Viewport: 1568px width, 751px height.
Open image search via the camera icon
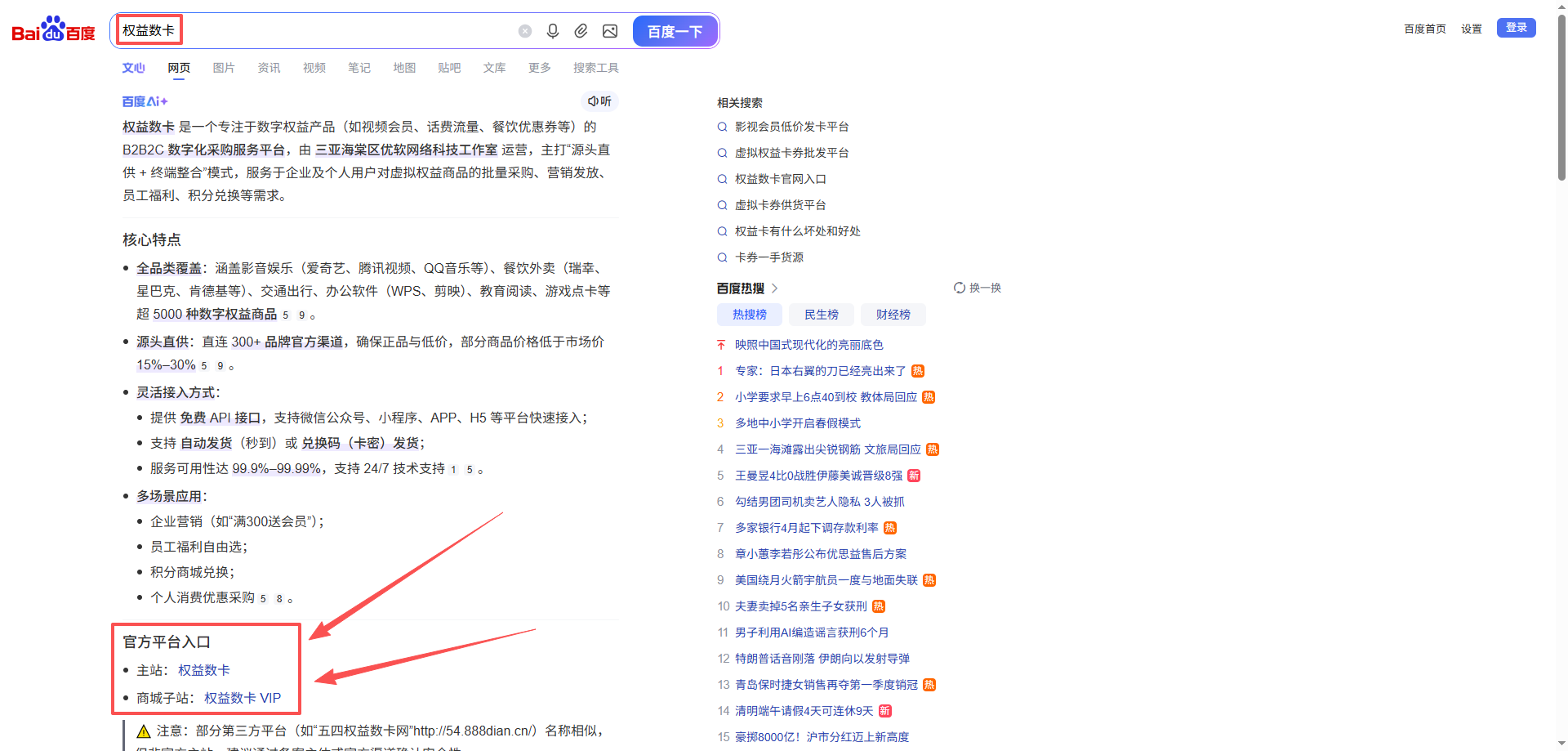click(x=610, y=30)
